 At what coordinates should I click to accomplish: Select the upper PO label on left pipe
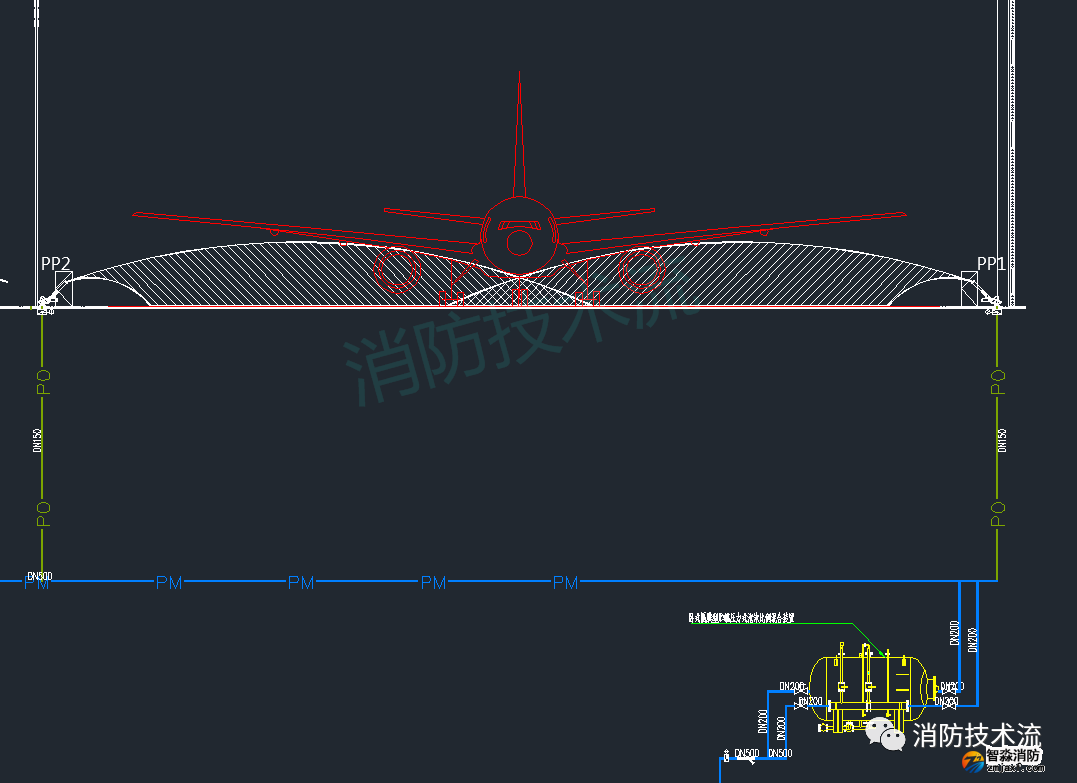43,382
